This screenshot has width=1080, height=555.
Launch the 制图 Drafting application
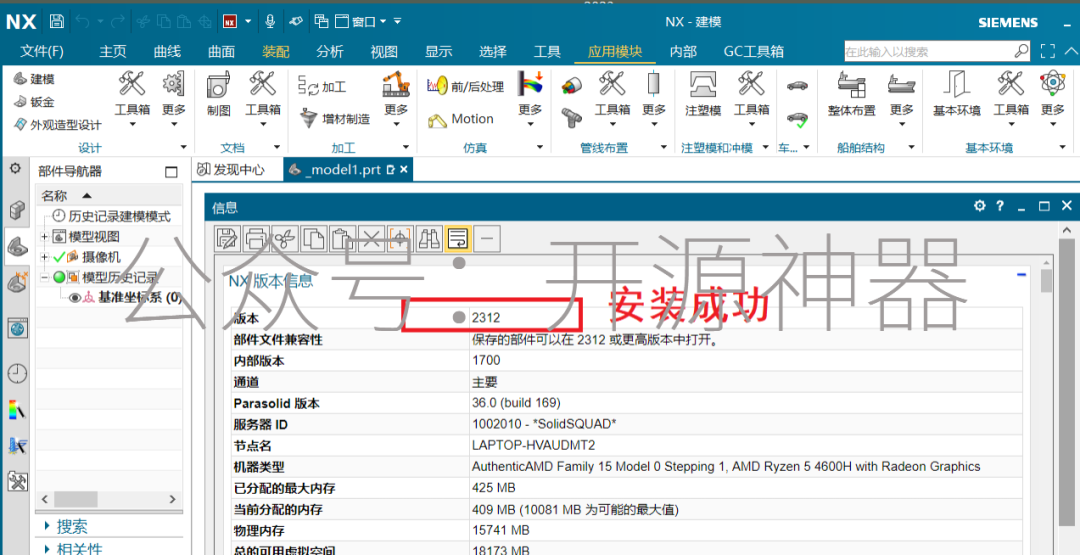218,94
